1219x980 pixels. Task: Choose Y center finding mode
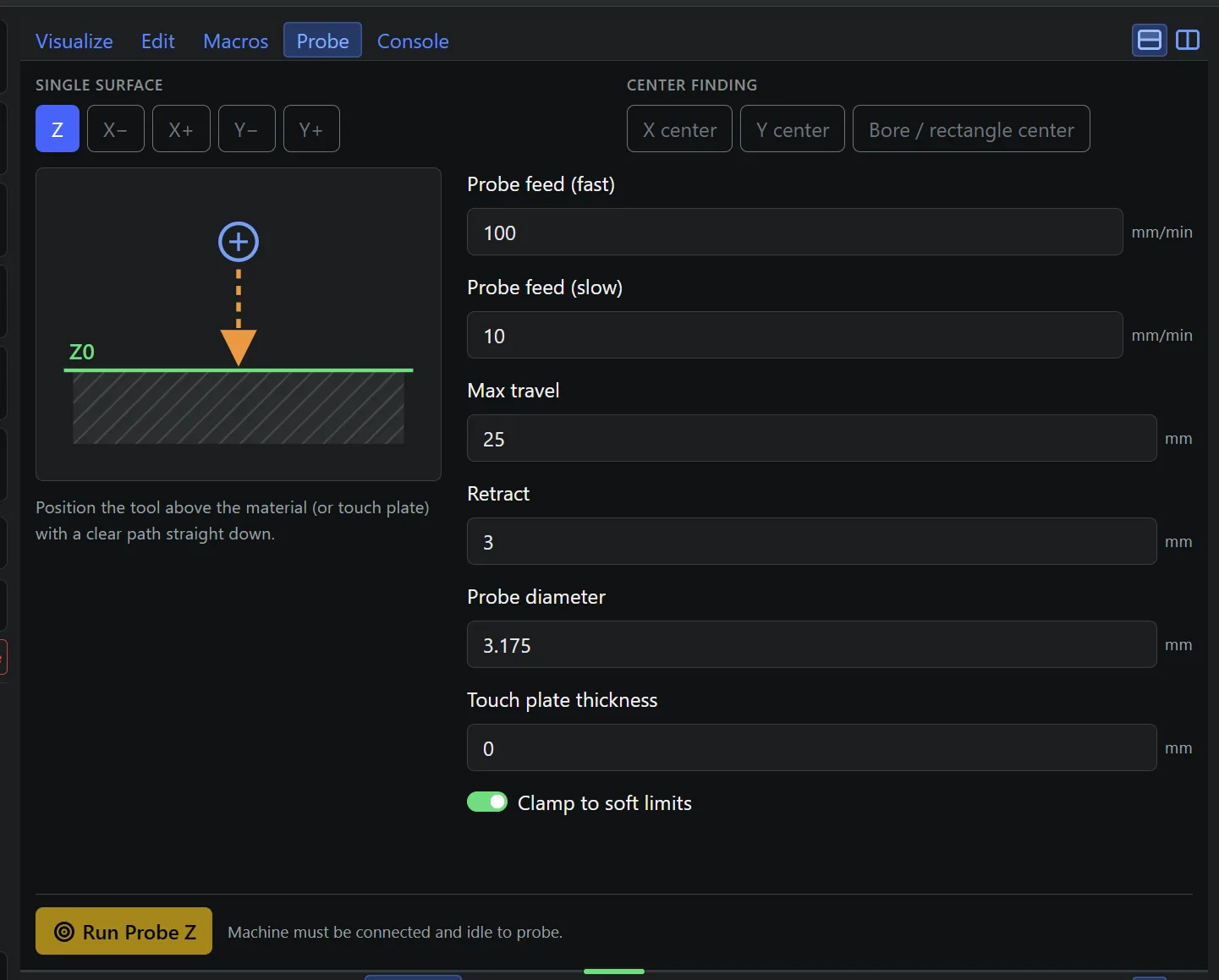coord(793,129)
